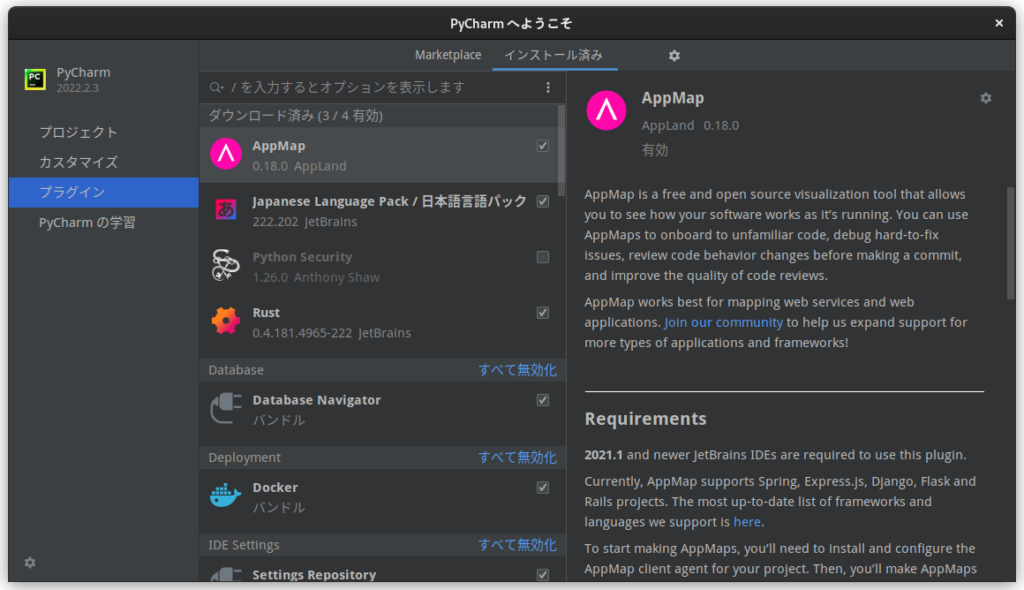This screenshot has height=590, width=1024.
Task: Enable the Python Security plugin
Action: tap(543, 257)
